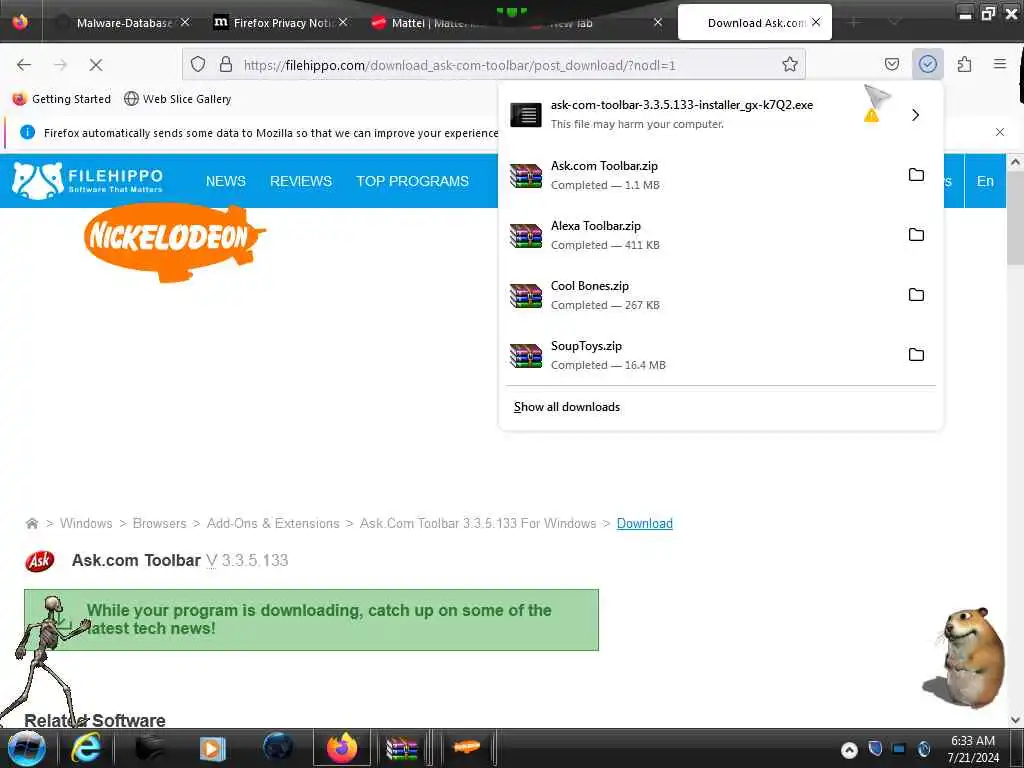Screen dimensions: 1024x768
Task: Switch to the Firefox Privacy Notice tab
Action: [281, 23]
